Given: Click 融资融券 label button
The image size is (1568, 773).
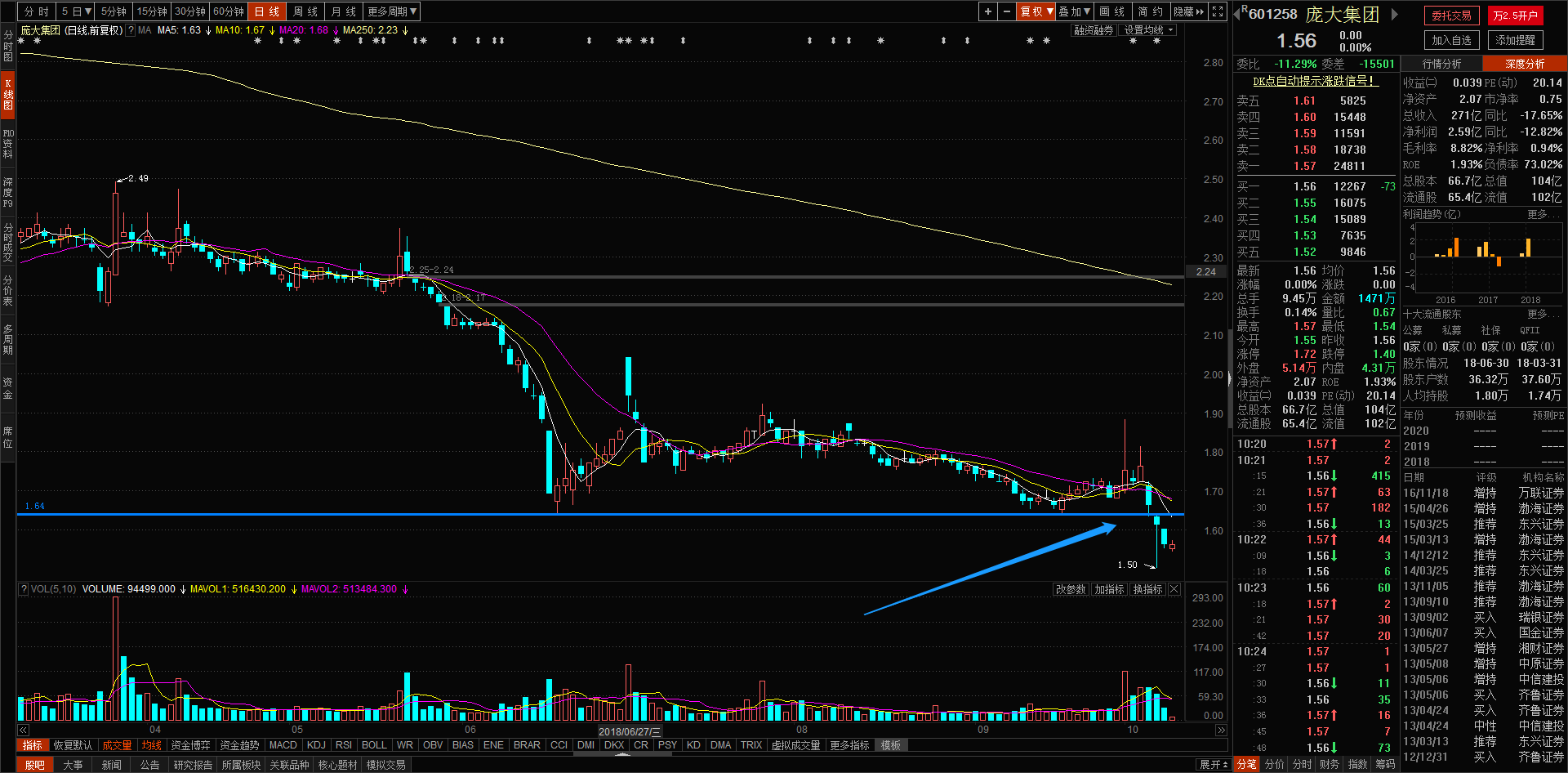Looking at the screenshot, I should (1094, 30).
